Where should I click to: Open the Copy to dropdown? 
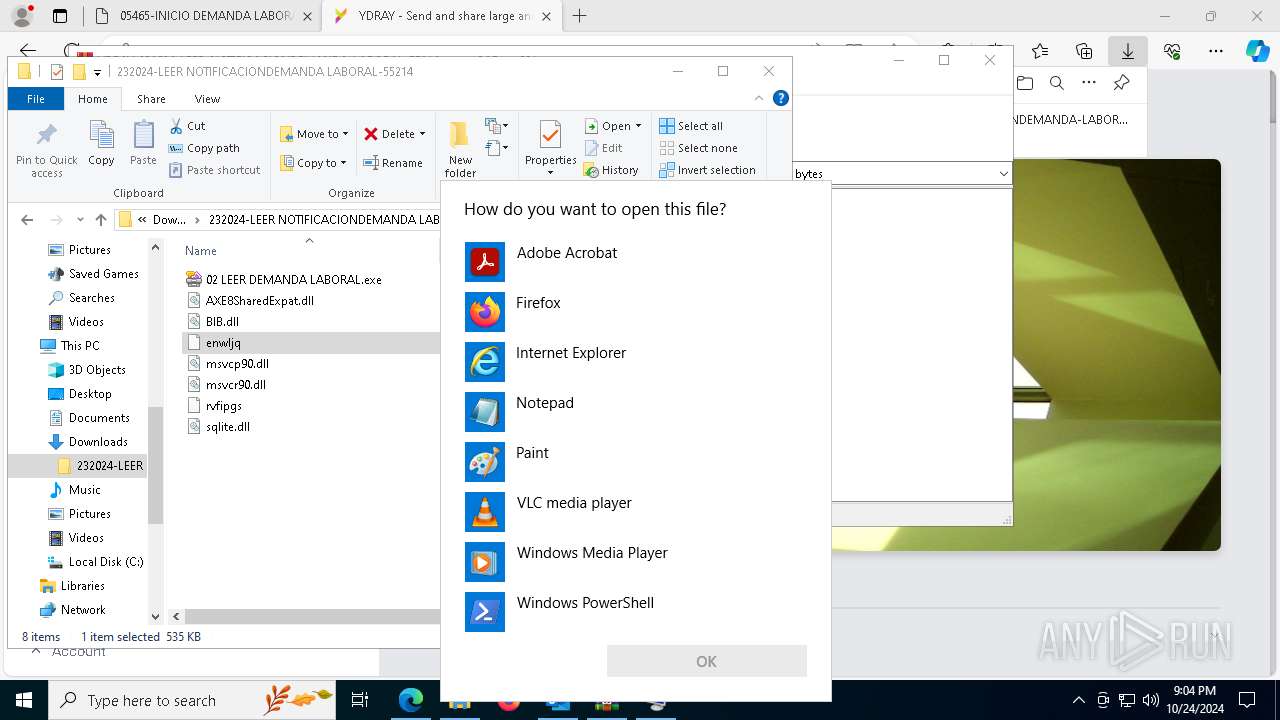(313, 163)
